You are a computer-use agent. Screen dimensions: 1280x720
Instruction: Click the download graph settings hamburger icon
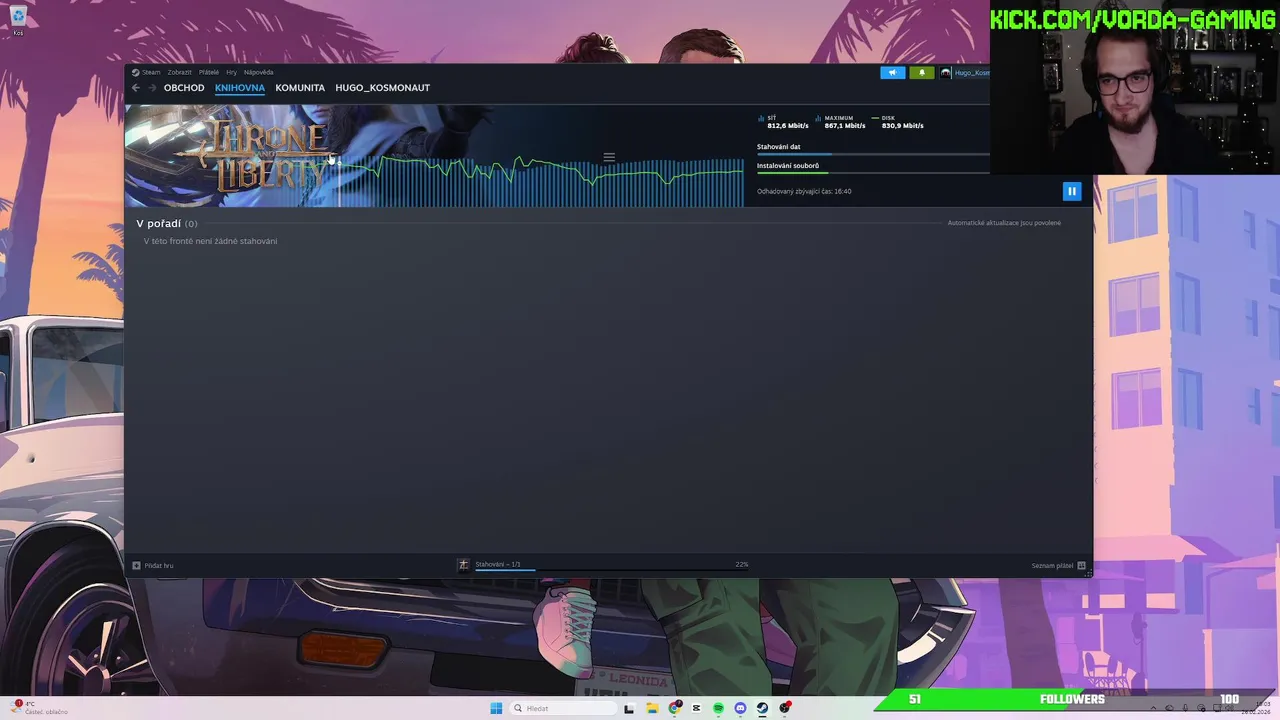click(609, 157)
